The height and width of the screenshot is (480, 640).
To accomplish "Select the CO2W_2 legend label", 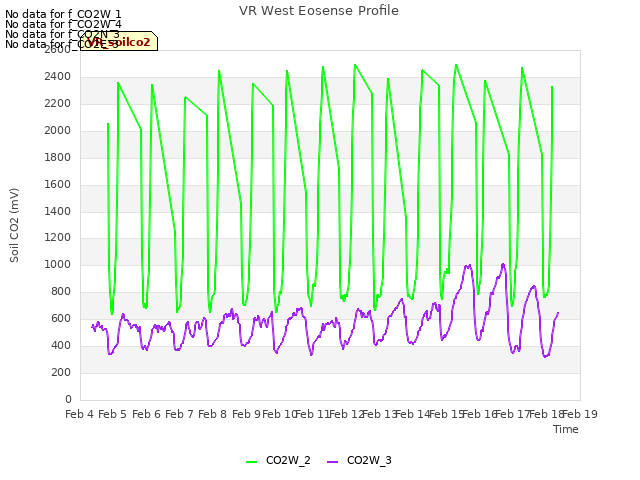I will coord(288,460).
